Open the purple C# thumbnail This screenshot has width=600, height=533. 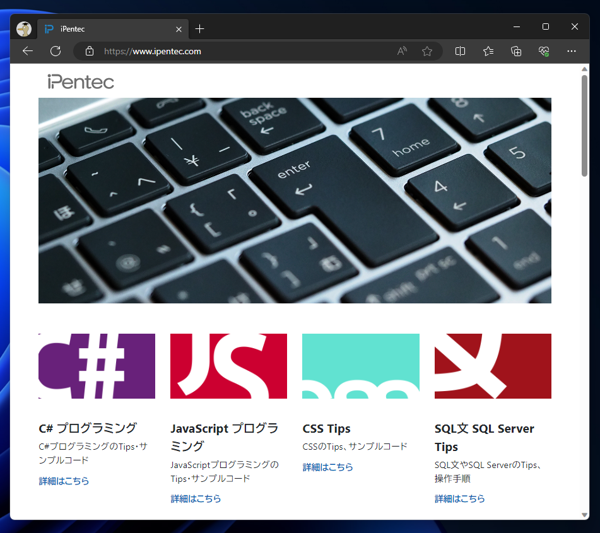click(97, 366)
